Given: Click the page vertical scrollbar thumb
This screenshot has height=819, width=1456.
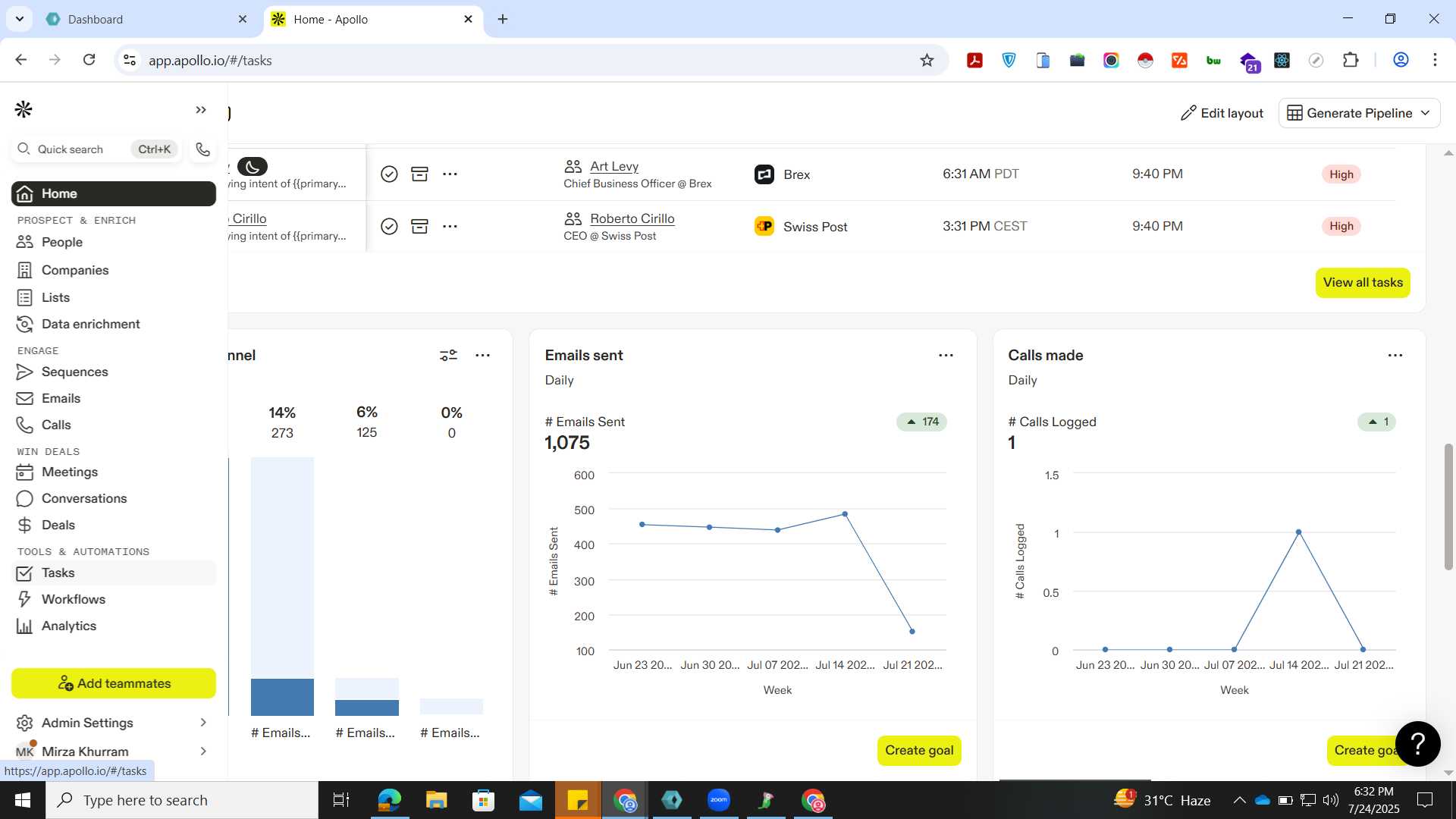Looking at the screenshot, I should point(1448,507).
